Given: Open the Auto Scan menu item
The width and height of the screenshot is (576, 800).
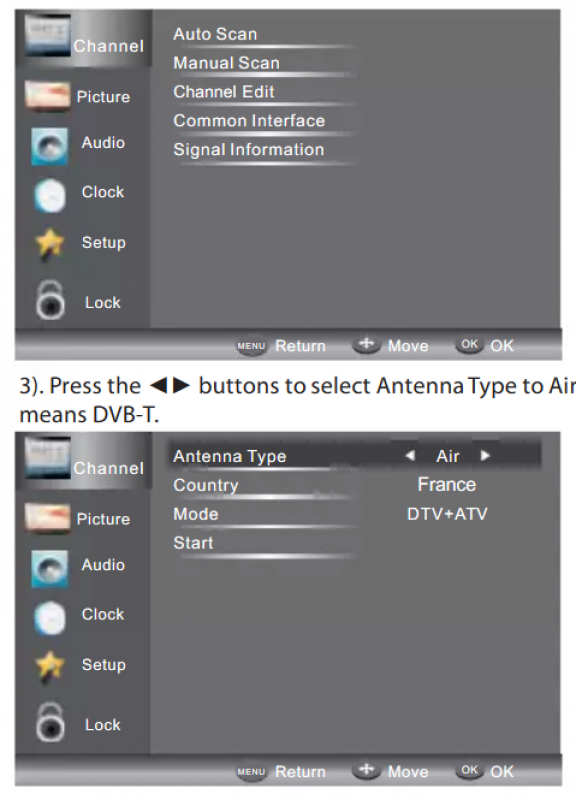Looking at the screenshot, I should pos(215,34).
